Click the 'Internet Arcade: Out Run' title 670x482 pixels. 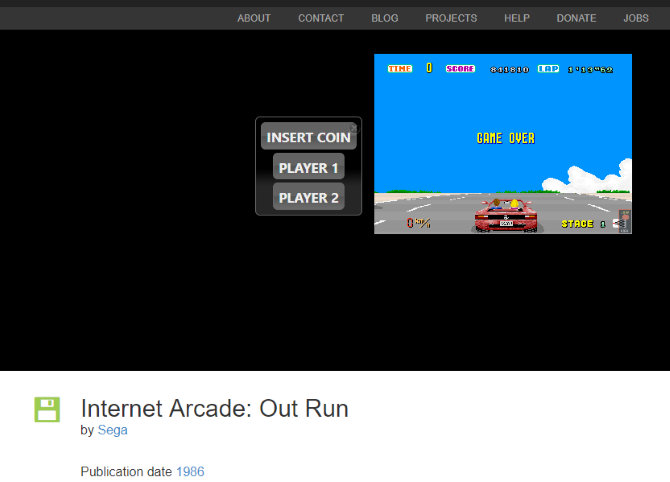[215, 408]
